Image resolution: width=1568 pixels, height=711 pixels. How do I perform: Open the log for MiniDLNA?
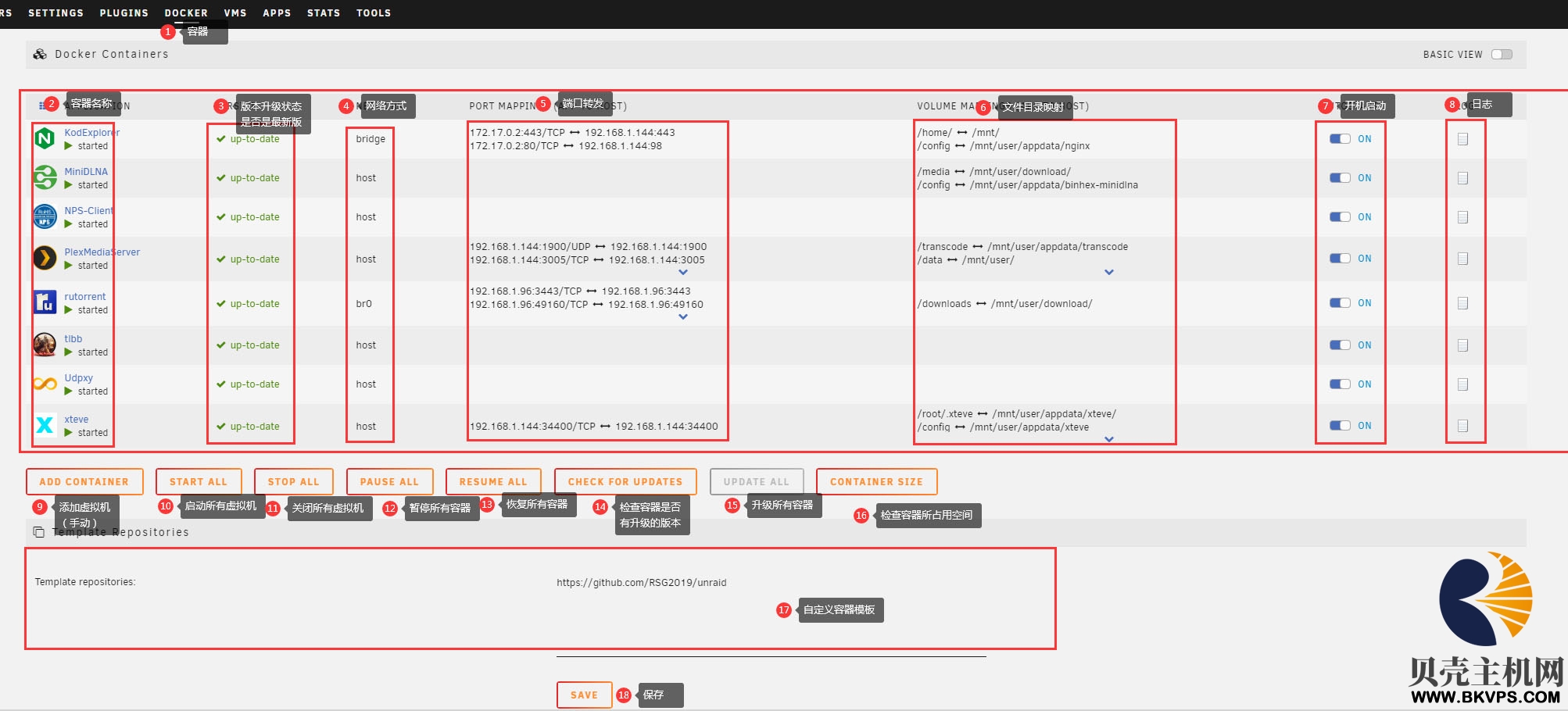pos(1462,178)
